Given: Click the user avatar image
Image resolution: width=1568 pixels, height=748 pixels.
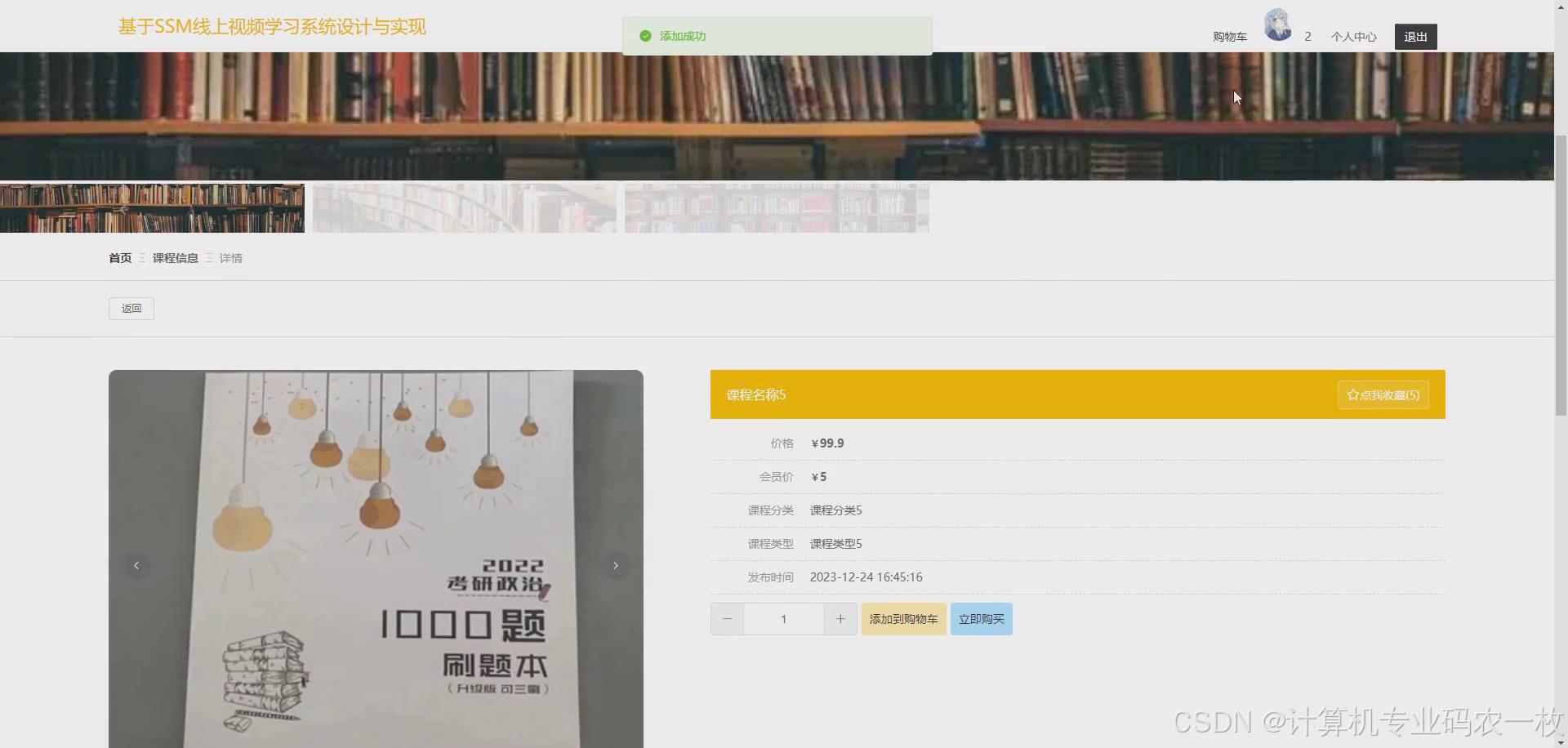Looking at the screenshot, I should (1277, 24).
